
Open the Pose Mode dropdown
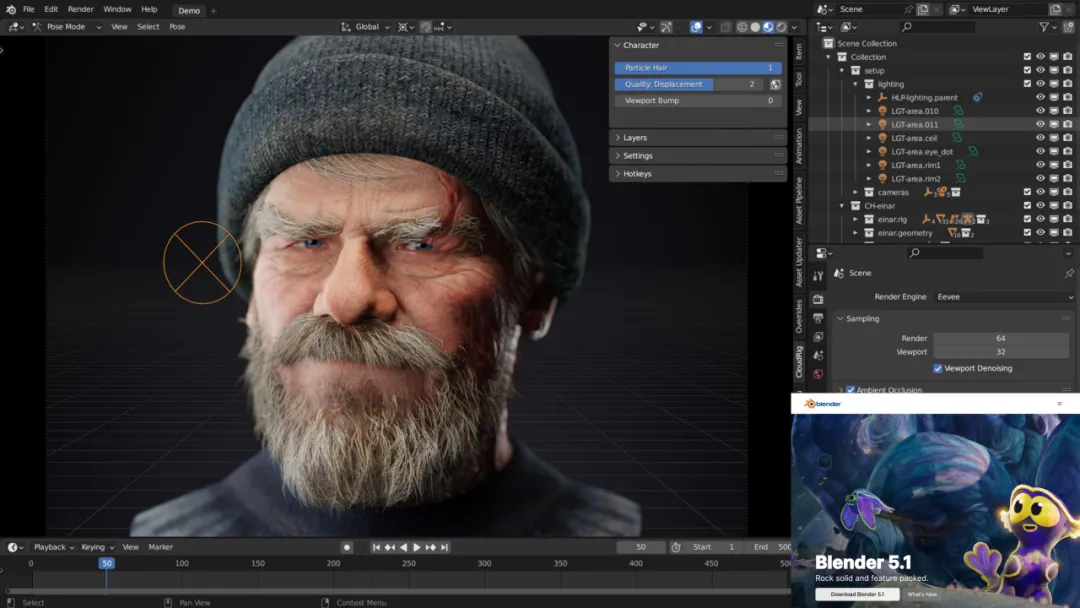pyautogui.click(x=67, y=27)
